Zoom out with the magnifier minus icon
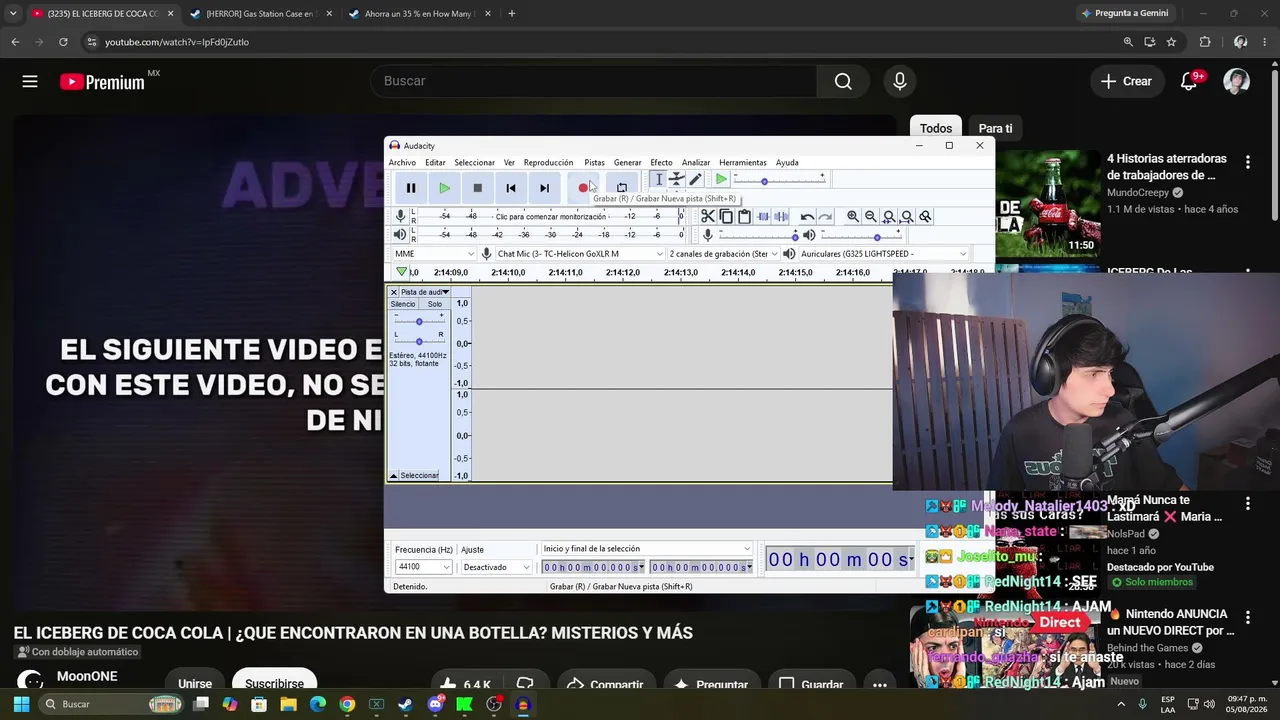The image size is (1280, 720). [871, 216]
